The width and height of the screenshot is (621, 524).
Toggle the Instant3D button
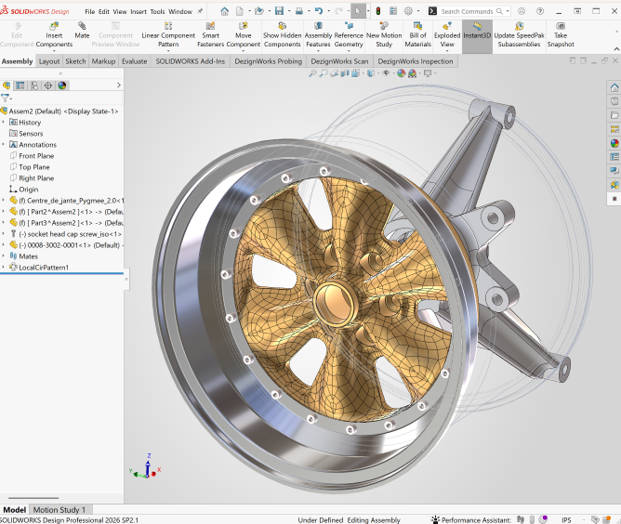coord(477,35)
